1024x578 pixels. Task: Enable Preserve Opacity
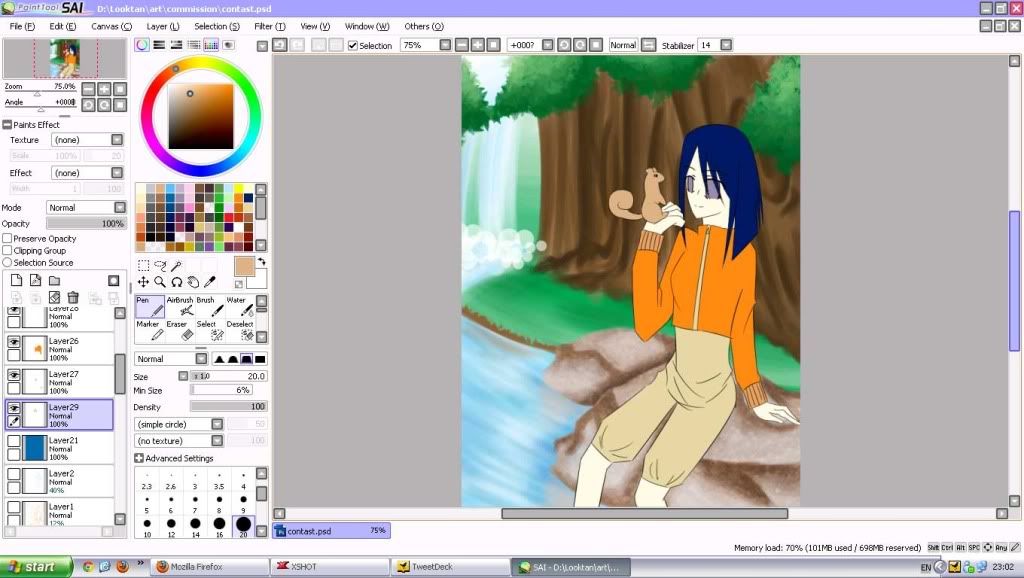pos(7,238)
